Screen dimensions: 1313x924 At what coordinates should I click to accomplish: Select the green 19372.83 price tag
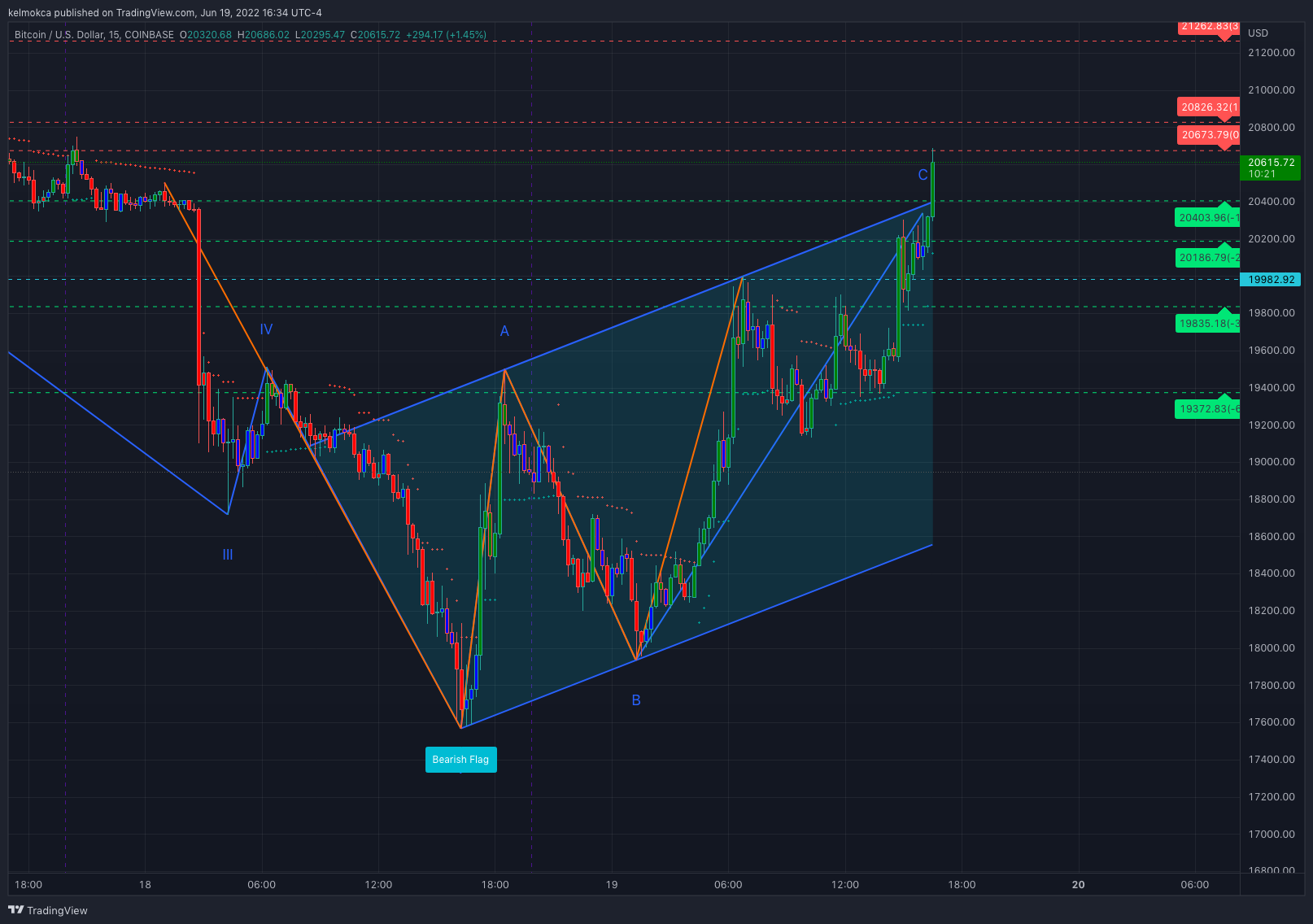coord(1208,408)
